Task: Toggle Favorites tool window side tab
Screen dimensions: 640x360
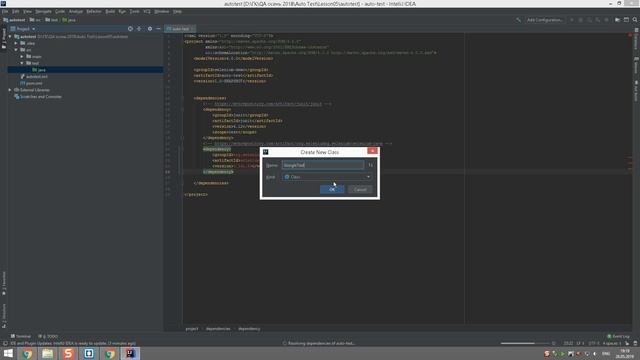Action: (4, 283)
